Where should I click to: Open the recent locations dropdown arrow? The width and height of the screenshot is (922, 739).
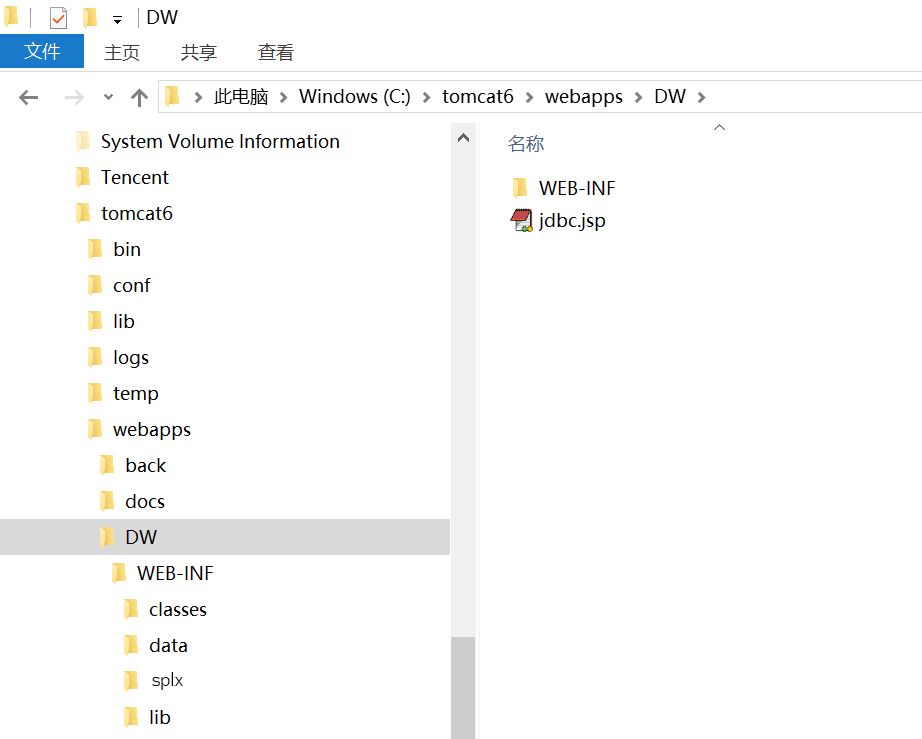(x=108, y=97)
